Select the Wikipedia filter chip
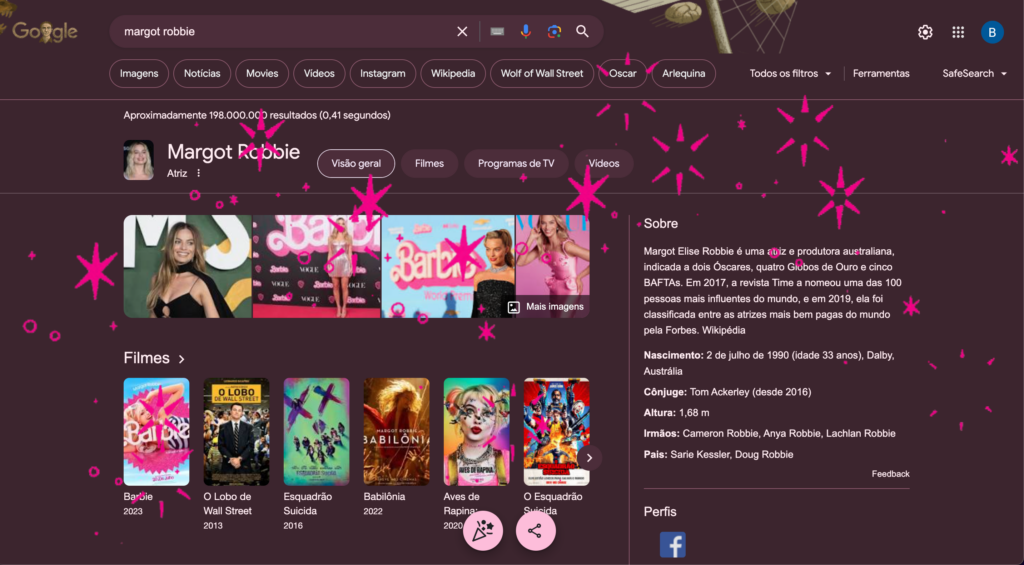Image resolution: width=1024 pixels, height=565 pixels. (453, 74)
